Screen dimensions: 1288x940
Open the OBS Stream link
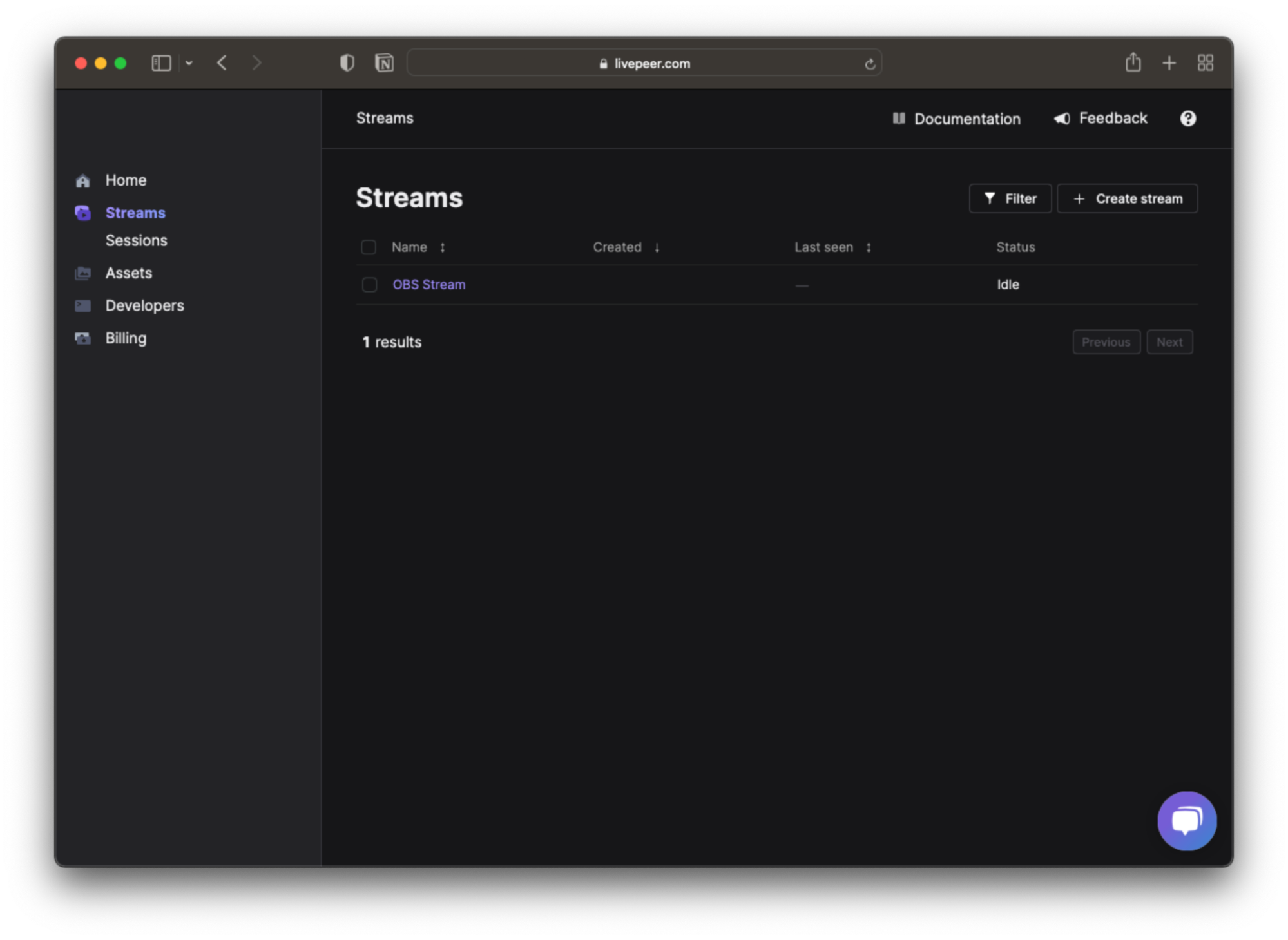(x=428, y=285)
